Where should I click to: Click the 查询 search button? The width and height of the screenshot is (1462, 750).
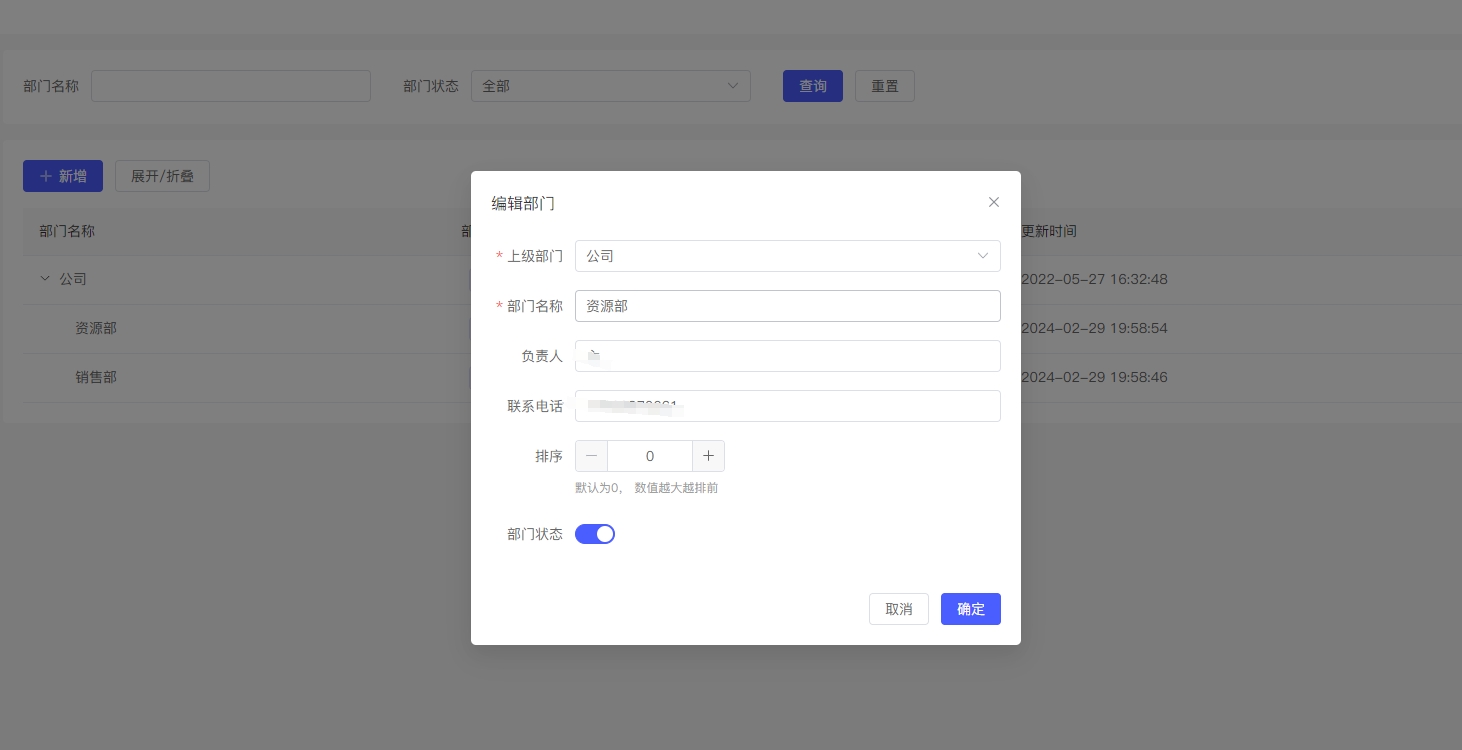[x=812, y=86]
